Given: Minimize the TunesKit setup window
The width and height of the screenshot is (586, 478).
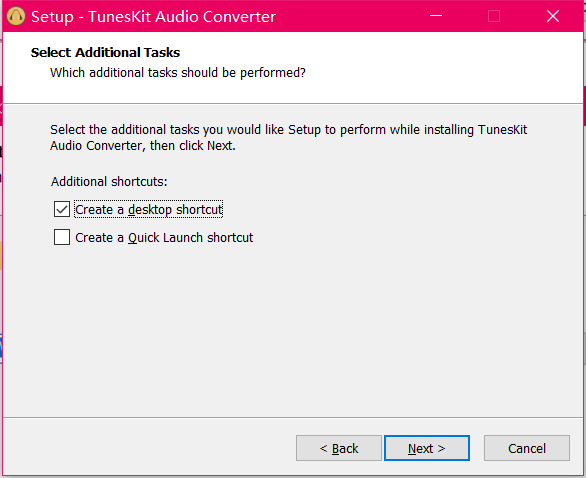Looking at the screenshot, I should [436, 16].
